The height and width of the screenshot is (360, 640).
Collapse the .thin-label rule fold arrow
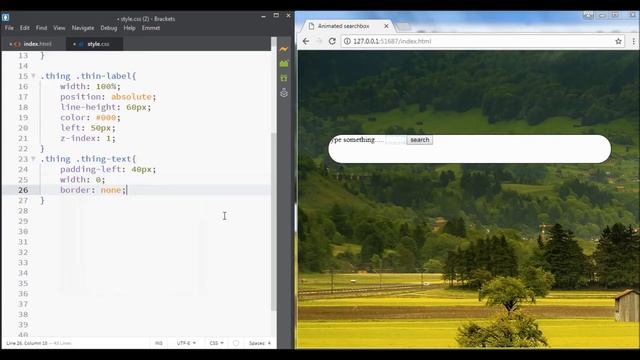[33, 76]
